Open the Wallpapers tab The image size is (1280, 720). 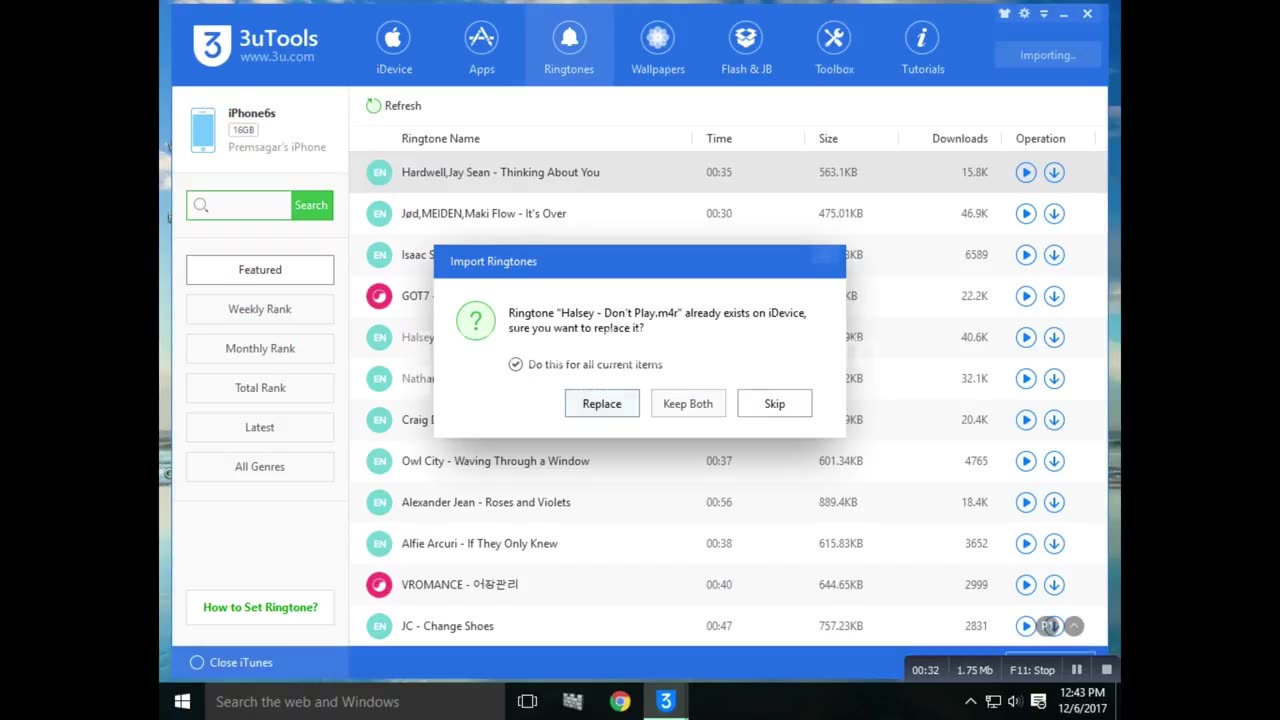(x=658, y=48)
